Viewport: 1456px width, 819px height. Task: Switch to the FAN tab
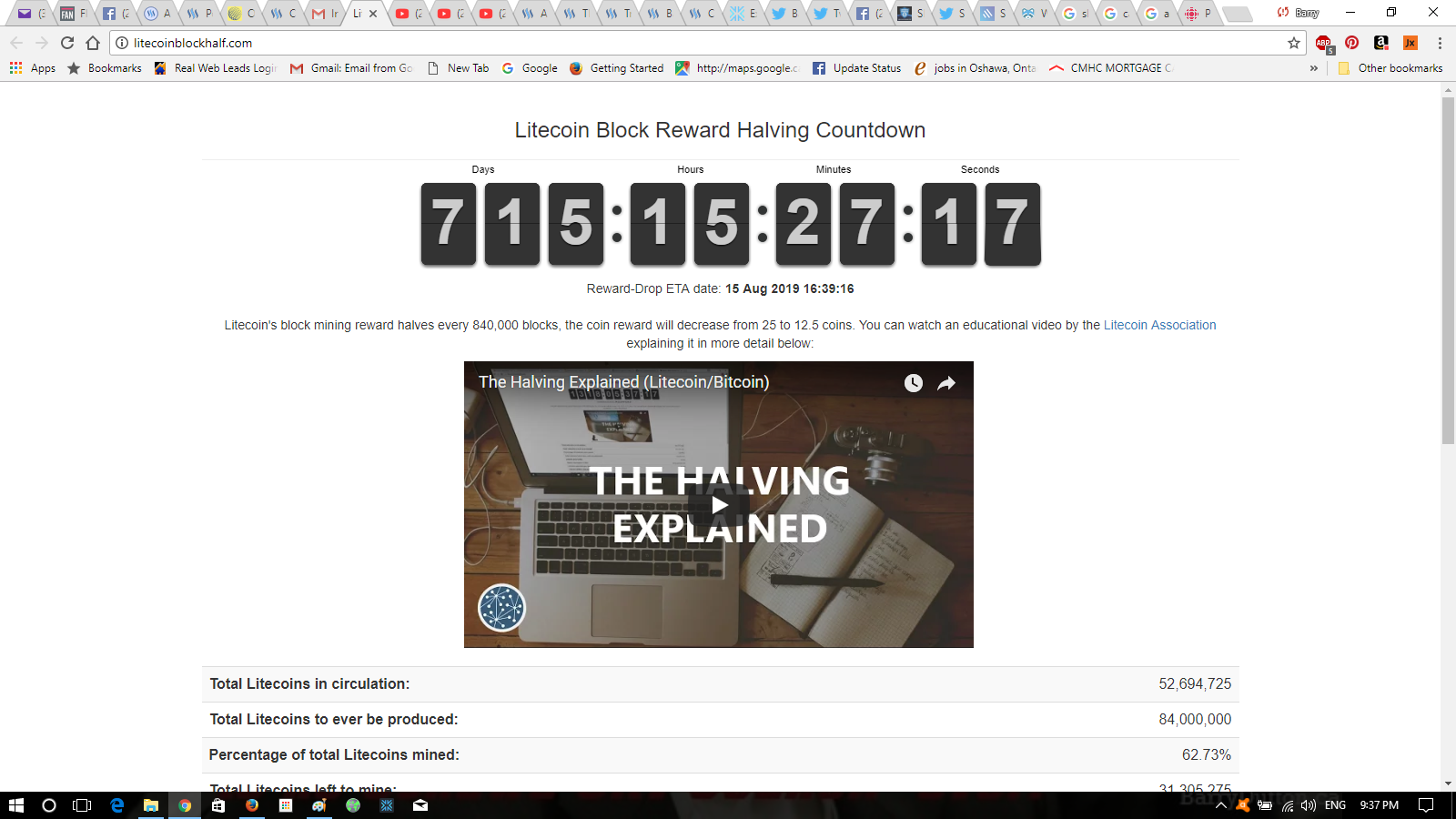click(x=74, y=14)
